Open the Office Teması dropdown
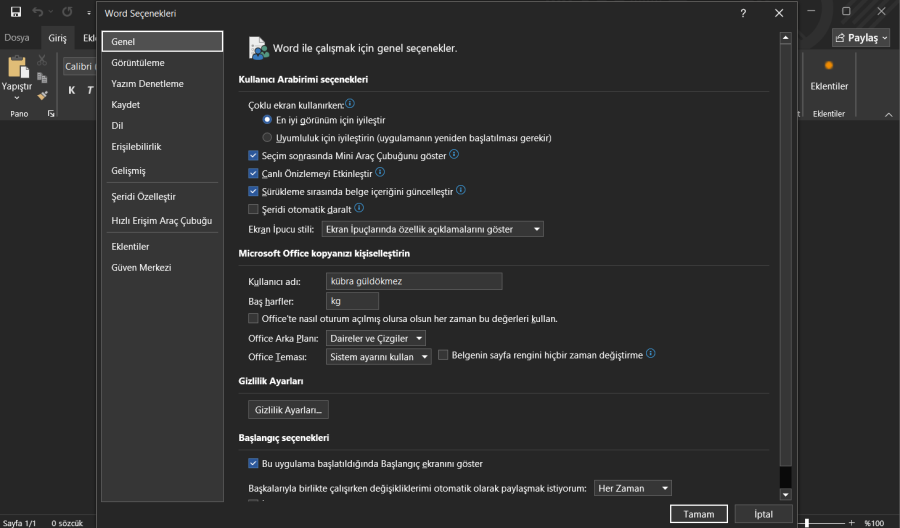The height and width of the screenshot is (528, 900). pyautogui.click(x=379, y=357)
